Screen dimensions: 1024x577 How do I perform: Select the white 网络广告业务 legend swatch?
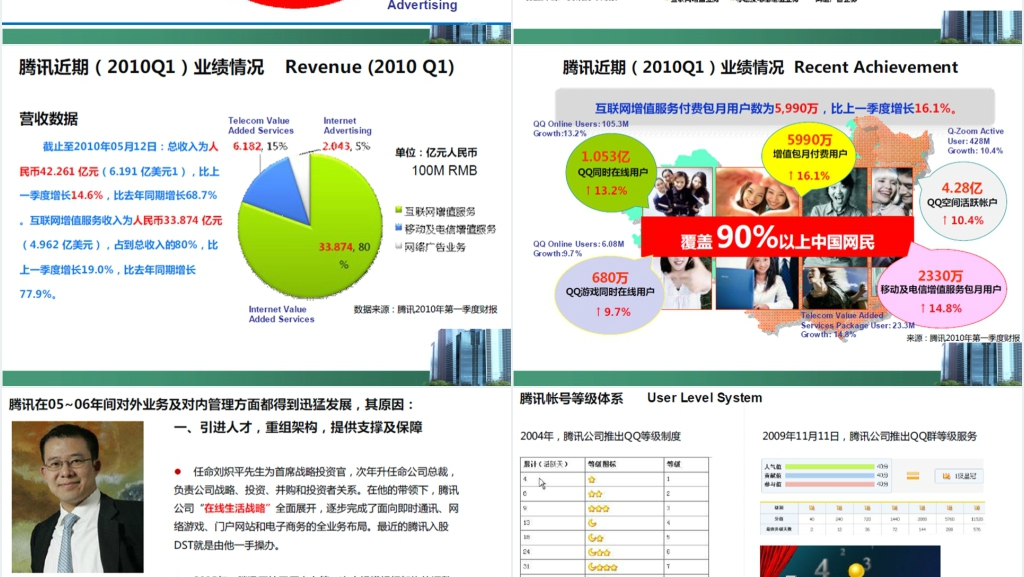[398, 246]
